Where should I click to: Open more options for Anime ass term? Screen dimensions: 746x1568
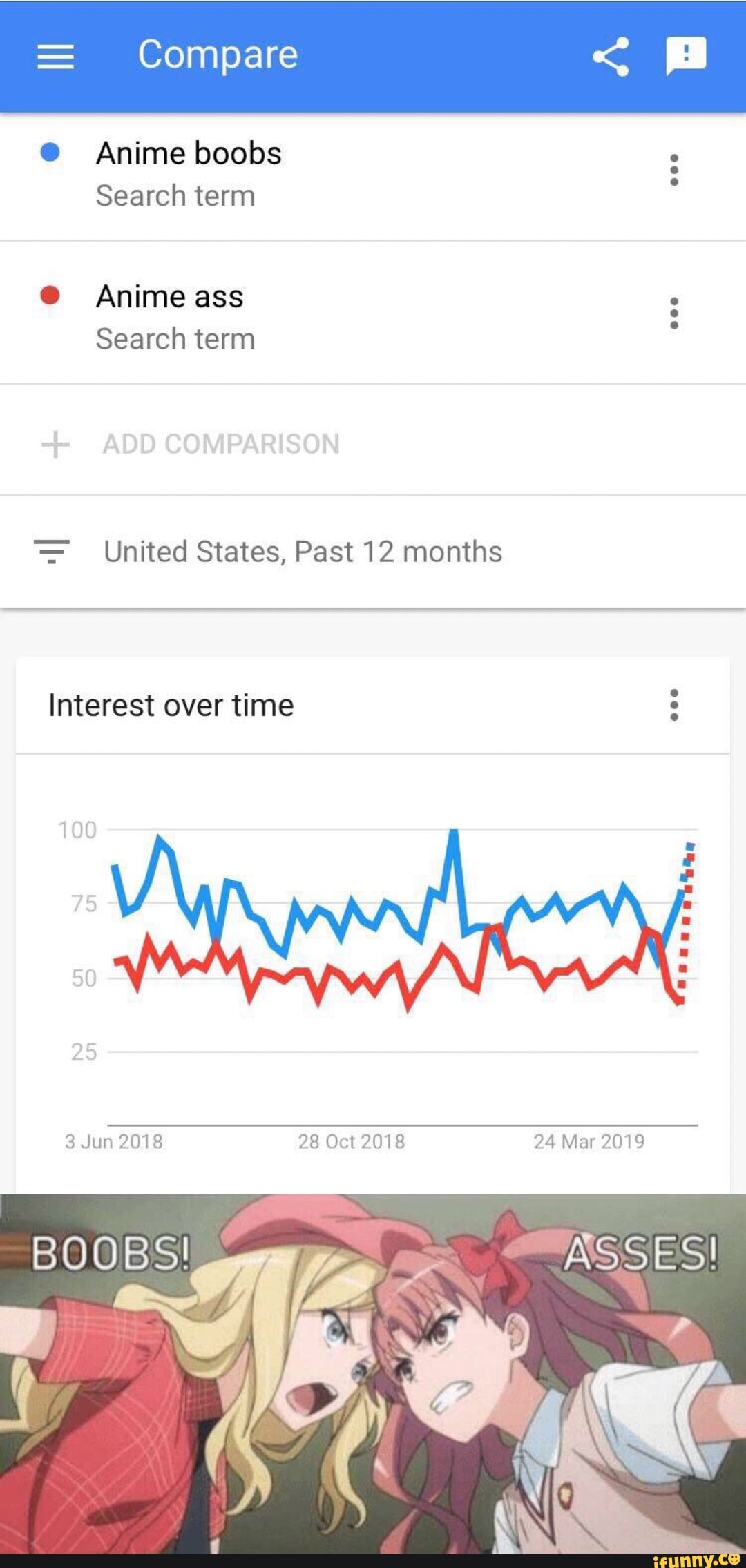(x=674, y=313)
